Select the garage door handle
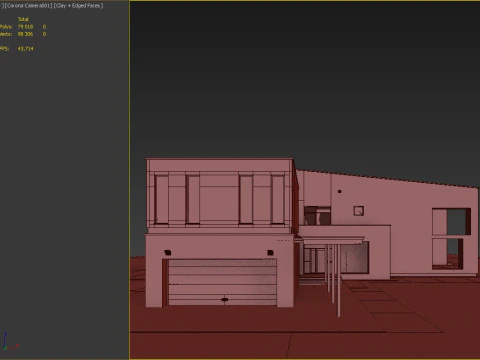The width and height of the screenshot is (480, 360). coord(225,300)
